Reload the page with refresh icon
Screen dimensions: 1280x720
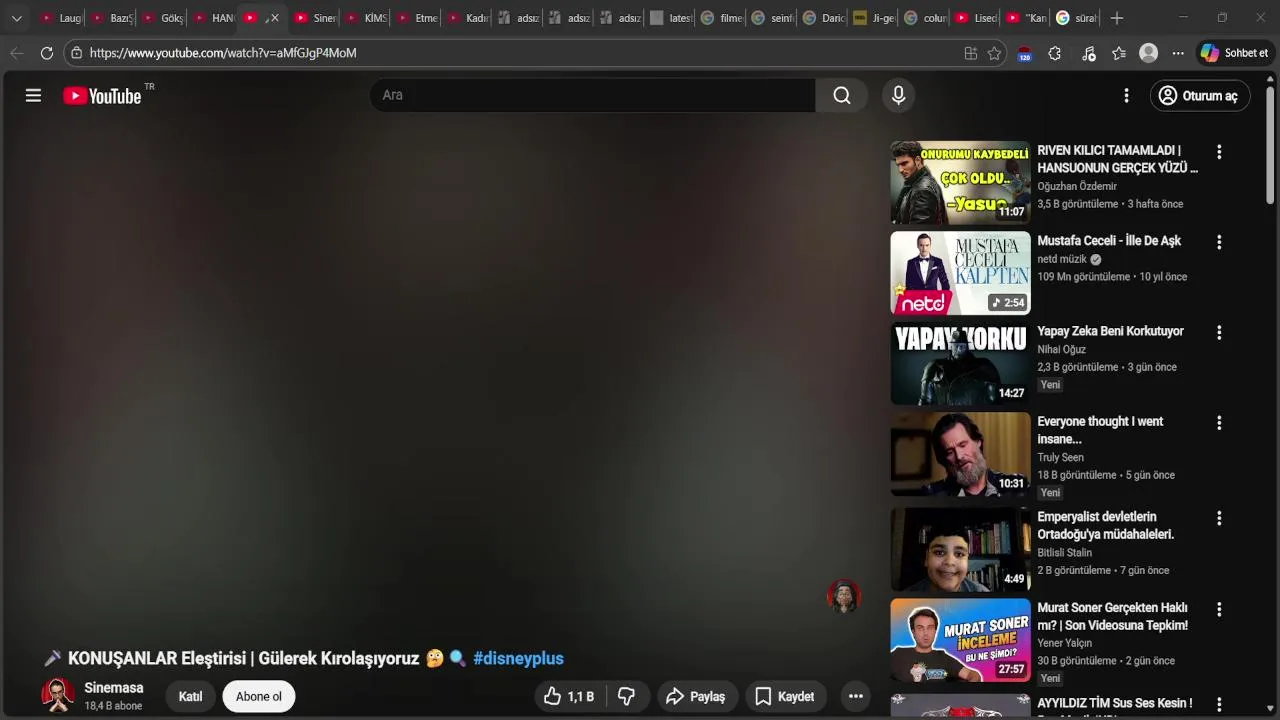(x=46, y=53)
